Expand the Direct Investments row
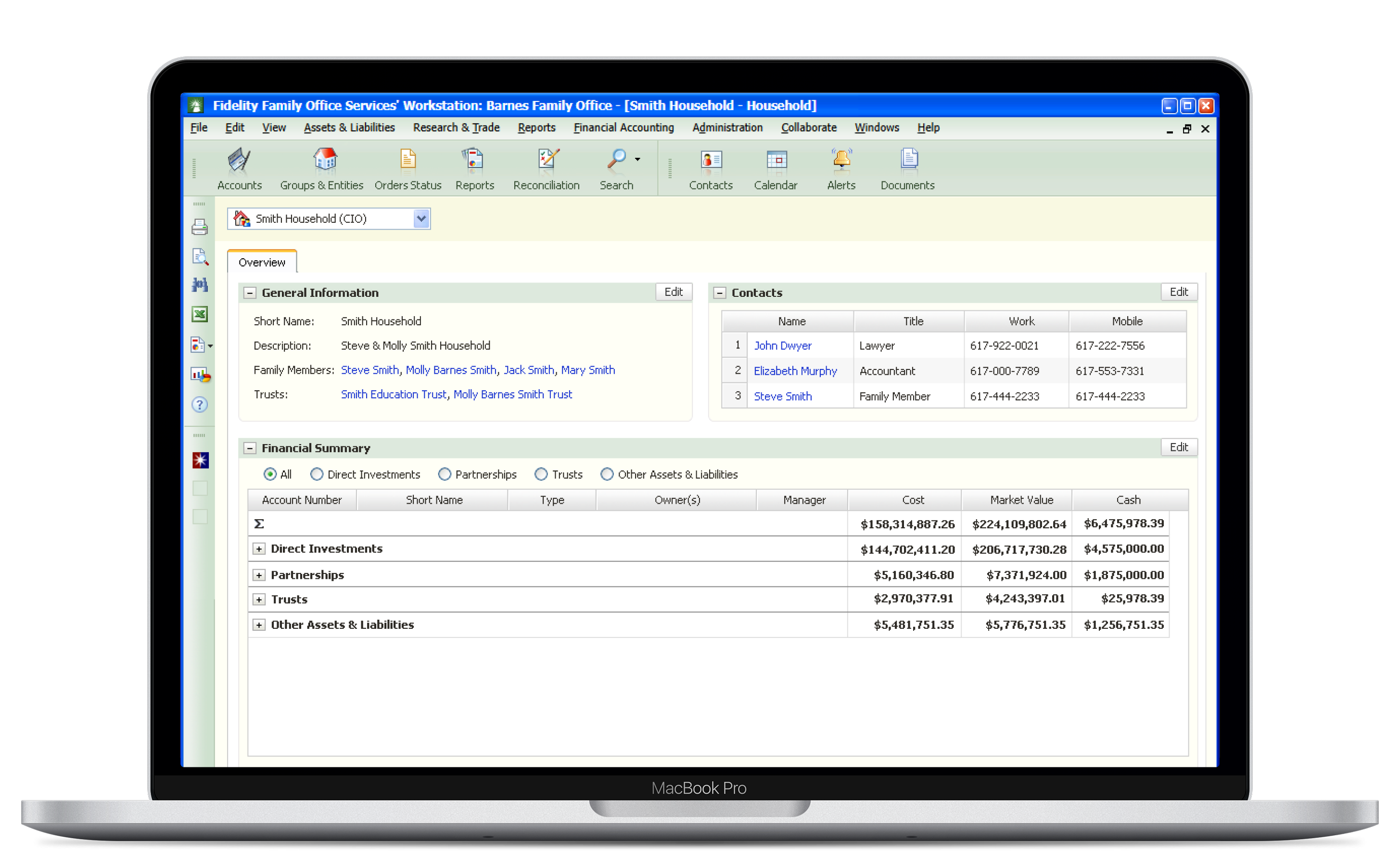The image size is (1400, 866). point(259,548)
